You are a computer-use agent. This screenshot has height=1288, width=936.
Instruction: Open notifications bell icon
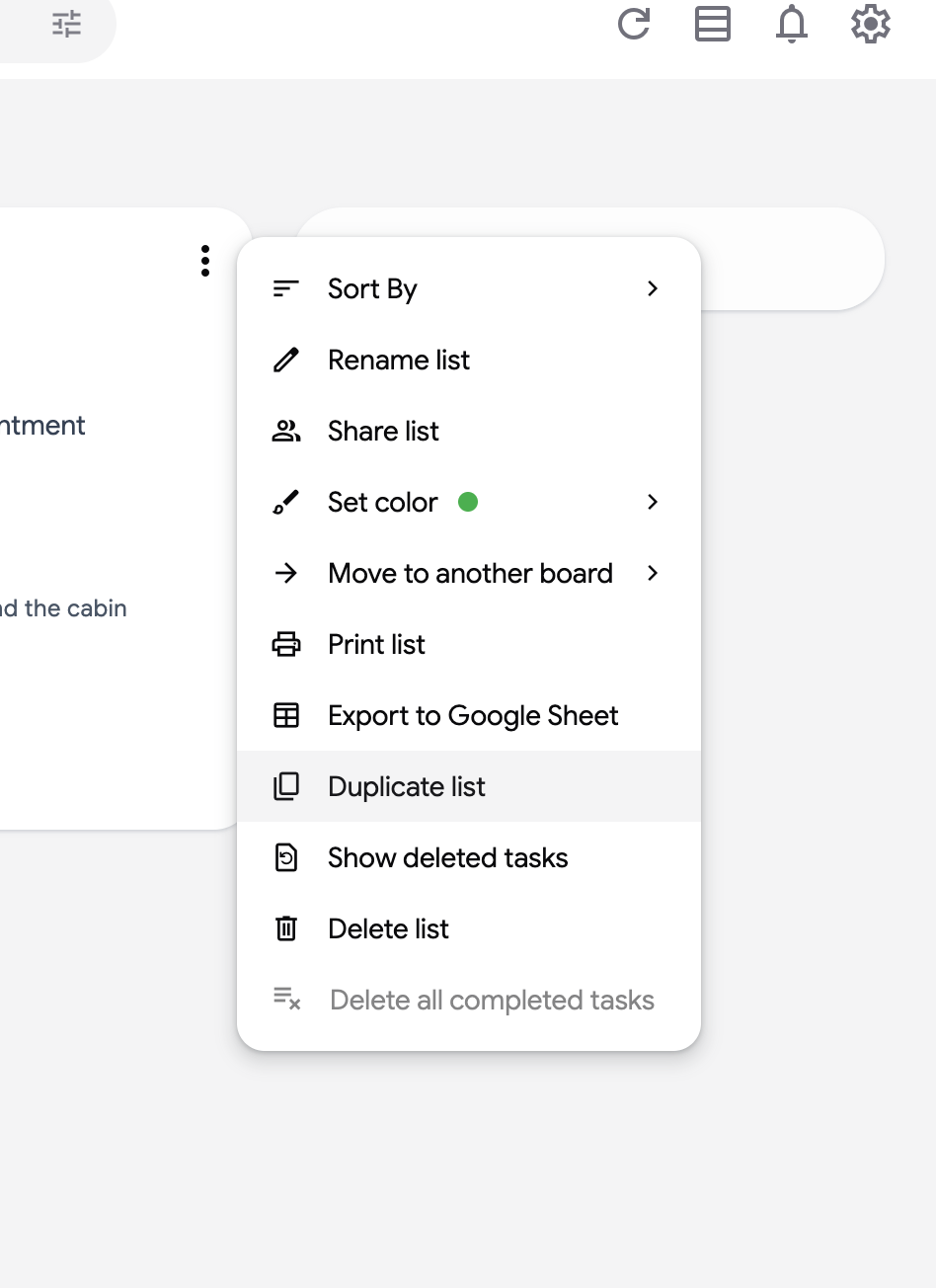792,24
